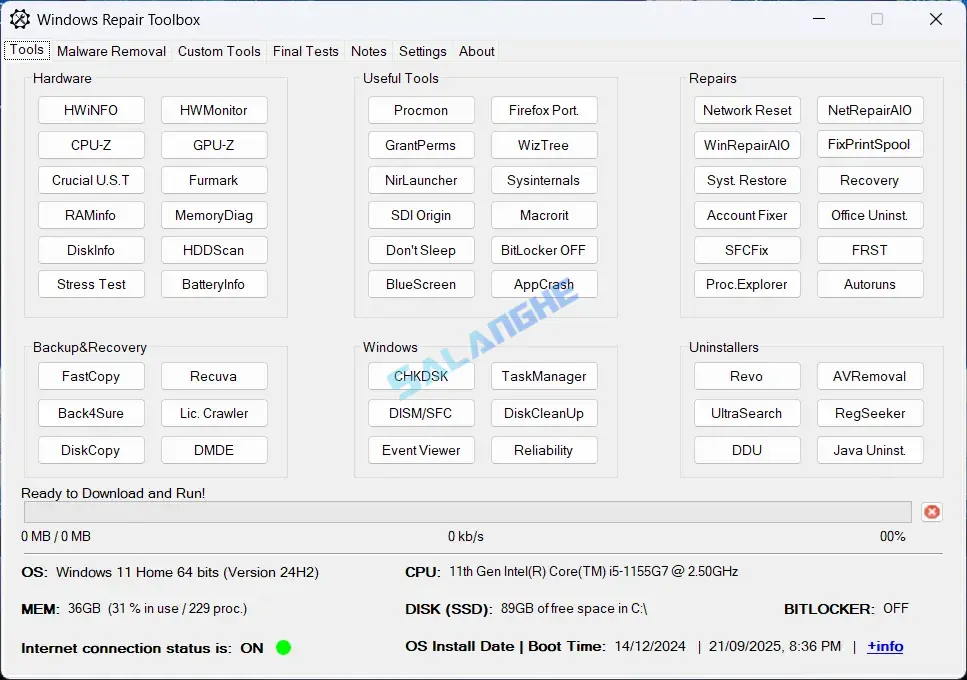Open the +info link near boot time
Viewport: 967px width, 680px height.
coord(885,647)
